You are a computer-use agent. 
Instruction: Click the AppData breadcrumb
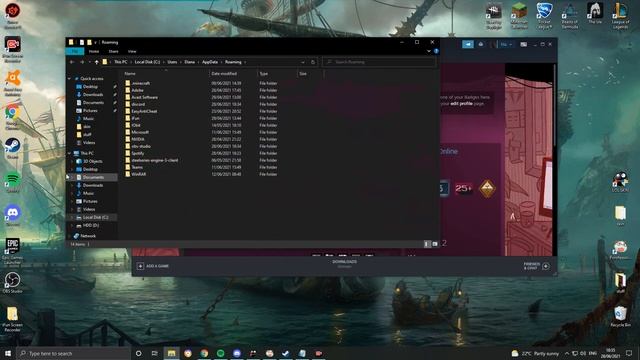coord(210,62)
